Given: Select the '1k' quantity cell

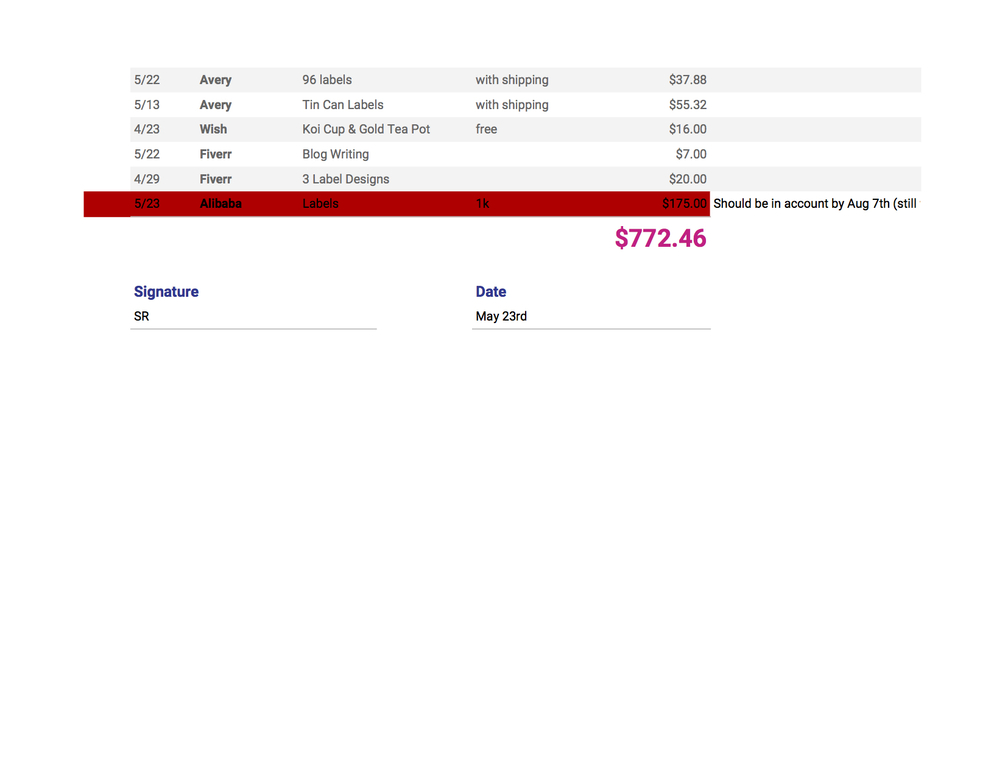Looking at the screenshot, I should pyautogui.click(x=483, y=204).
